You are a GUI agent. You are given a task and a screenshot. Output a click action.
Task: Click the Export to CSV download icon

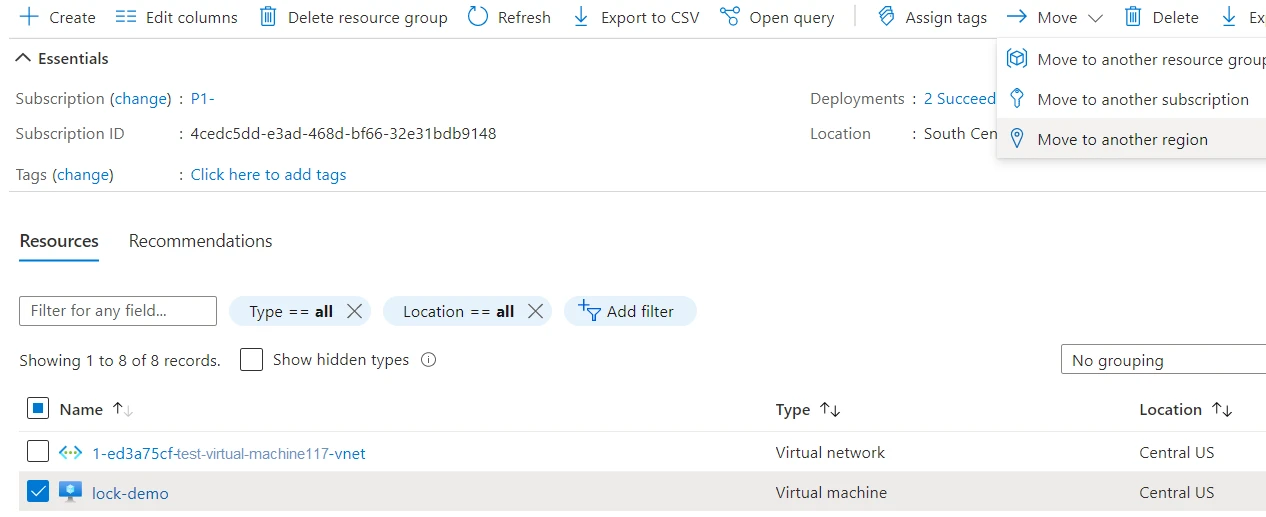[581, 17]
